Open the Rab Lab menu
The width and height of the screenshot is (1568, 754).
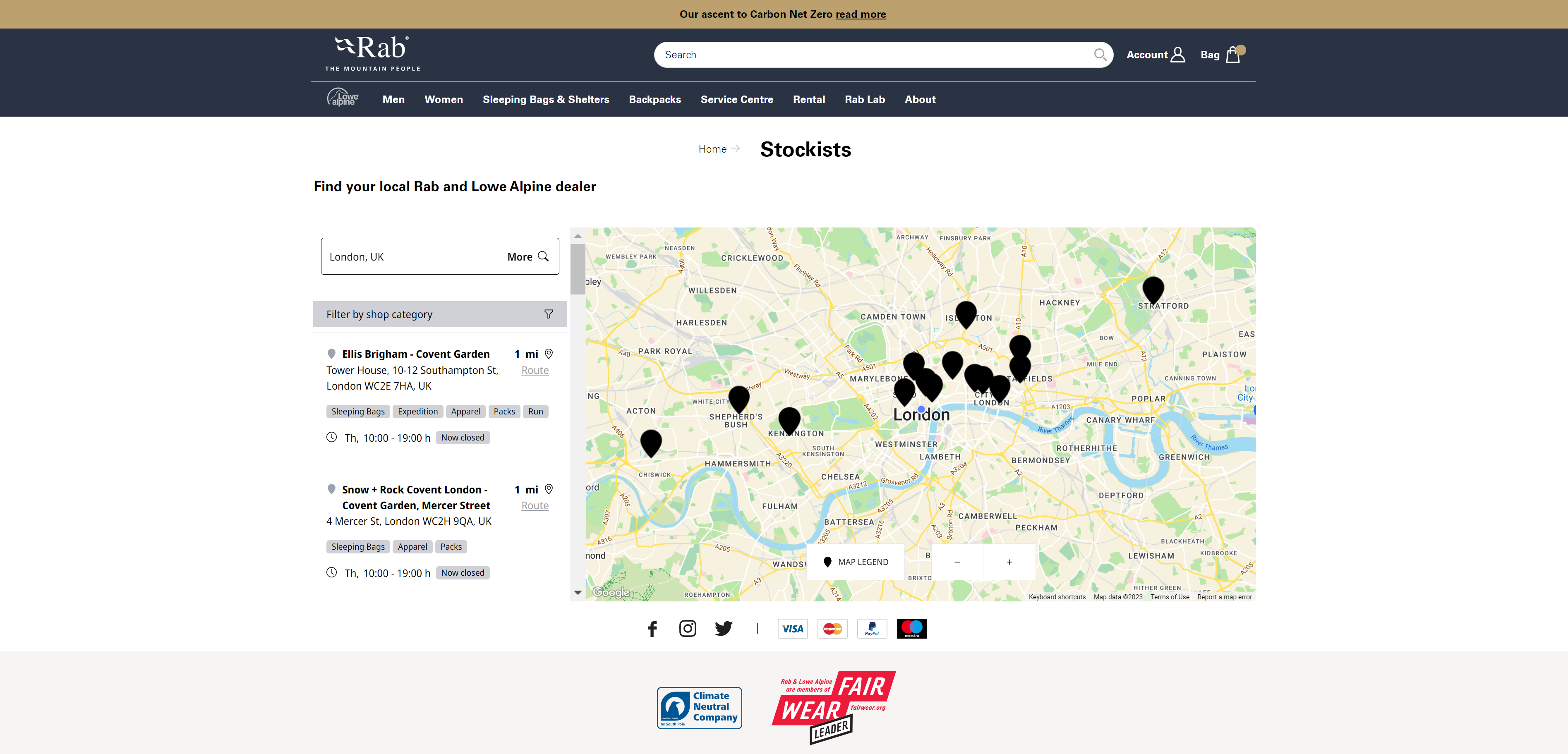click(x=864, y=99)
